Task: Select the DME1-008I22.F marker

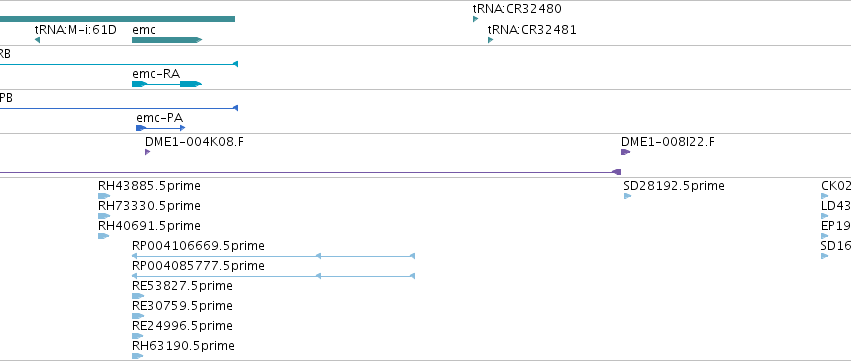Action: tap(626, 152)
